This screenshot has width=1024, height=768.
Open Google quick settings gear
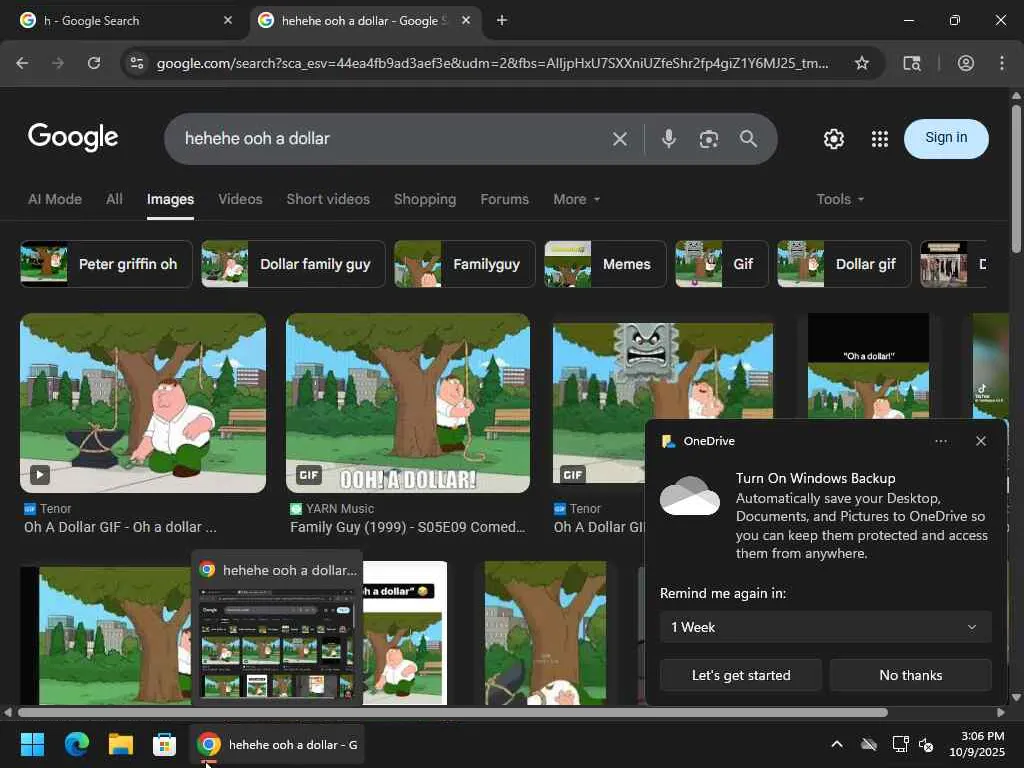pyautogui.click(x=833, y=138)
